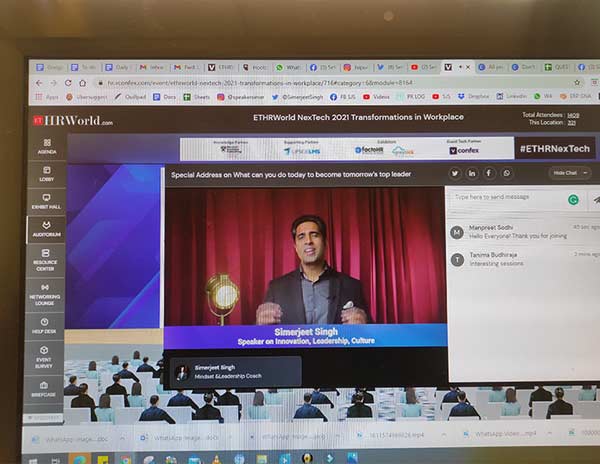Click the Confex partner logo
The image size is (600, 464).
pos(464,150)
